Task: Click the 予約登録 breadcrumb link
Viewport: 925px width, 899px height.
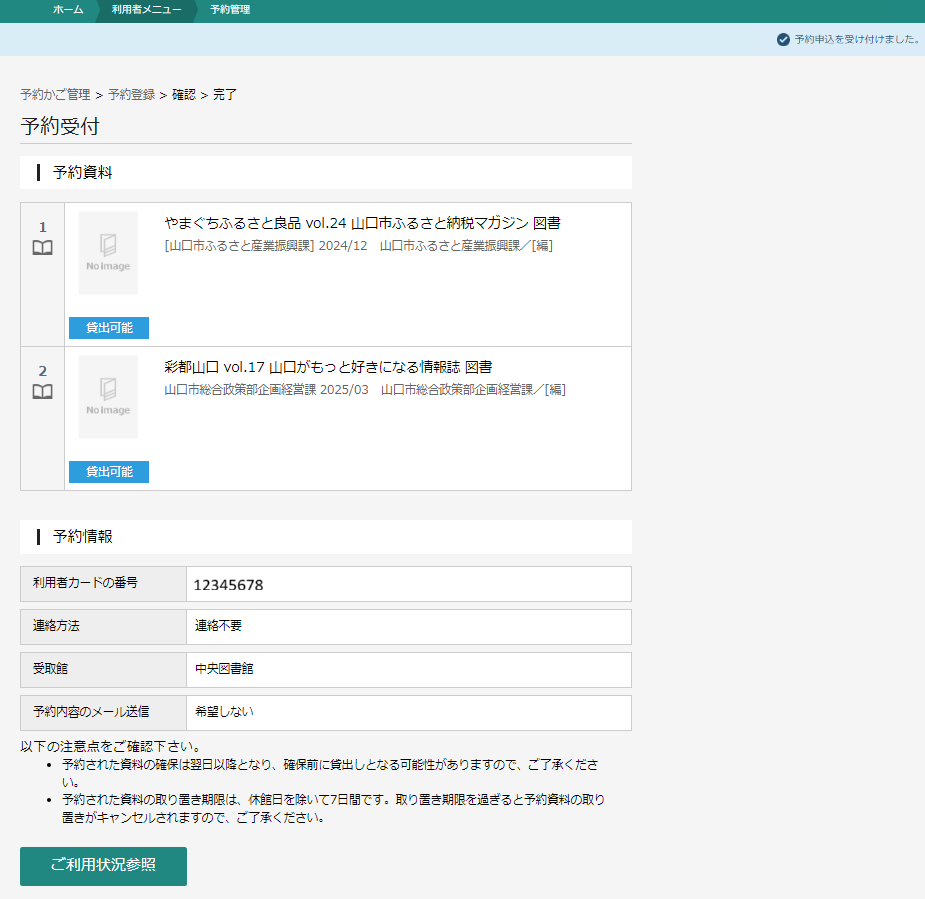Action: [x=131, y=95]
